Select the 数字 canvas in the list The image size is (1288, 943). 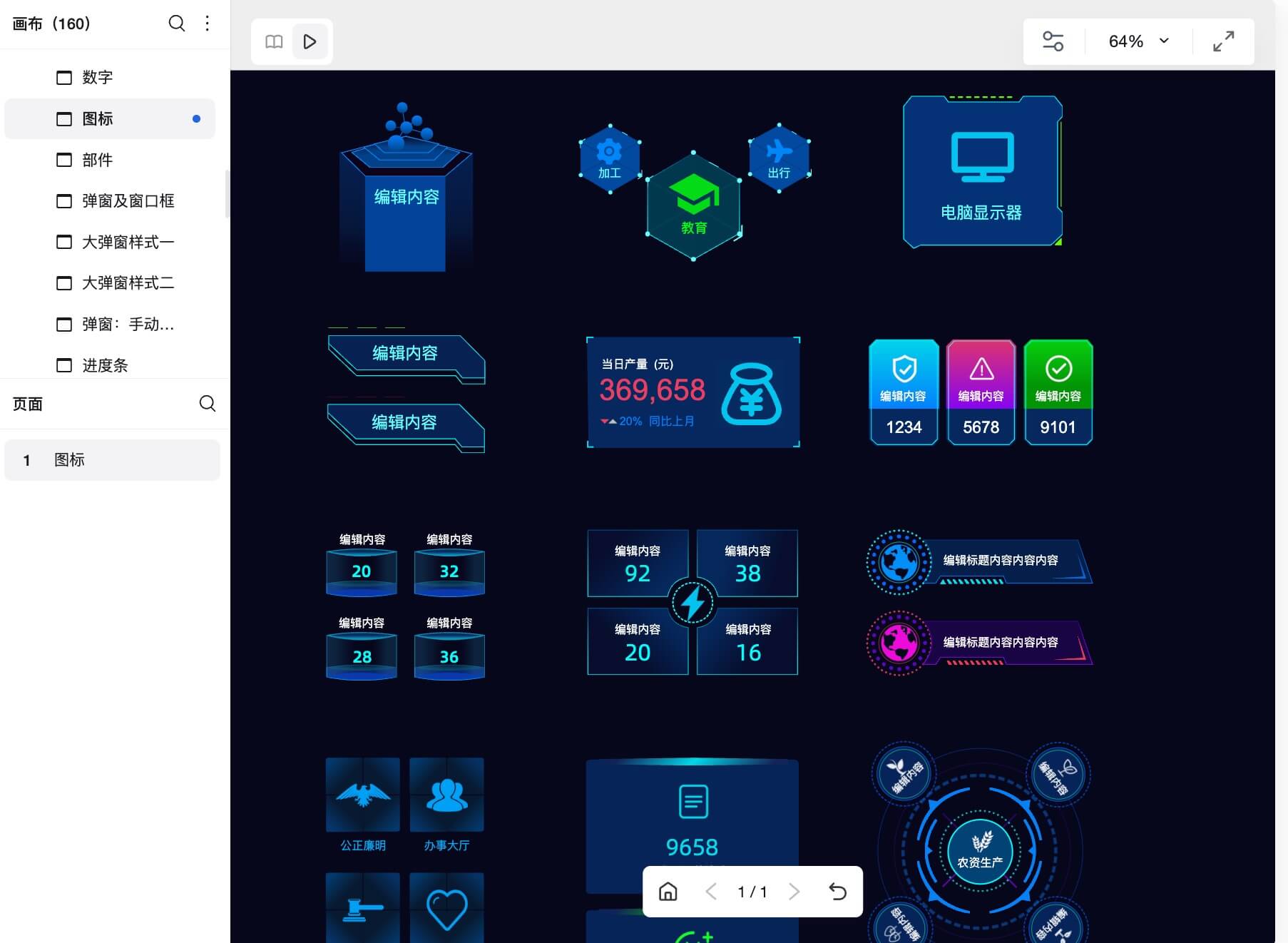(98, 77)
